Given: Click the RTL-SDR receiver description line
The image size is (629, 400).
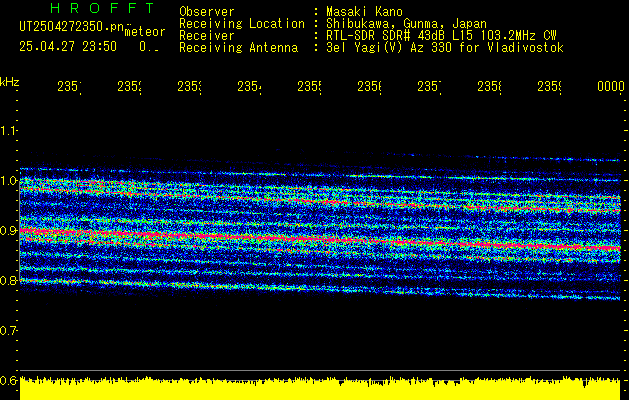Looking at the screenshot, I should coord(441,36).
